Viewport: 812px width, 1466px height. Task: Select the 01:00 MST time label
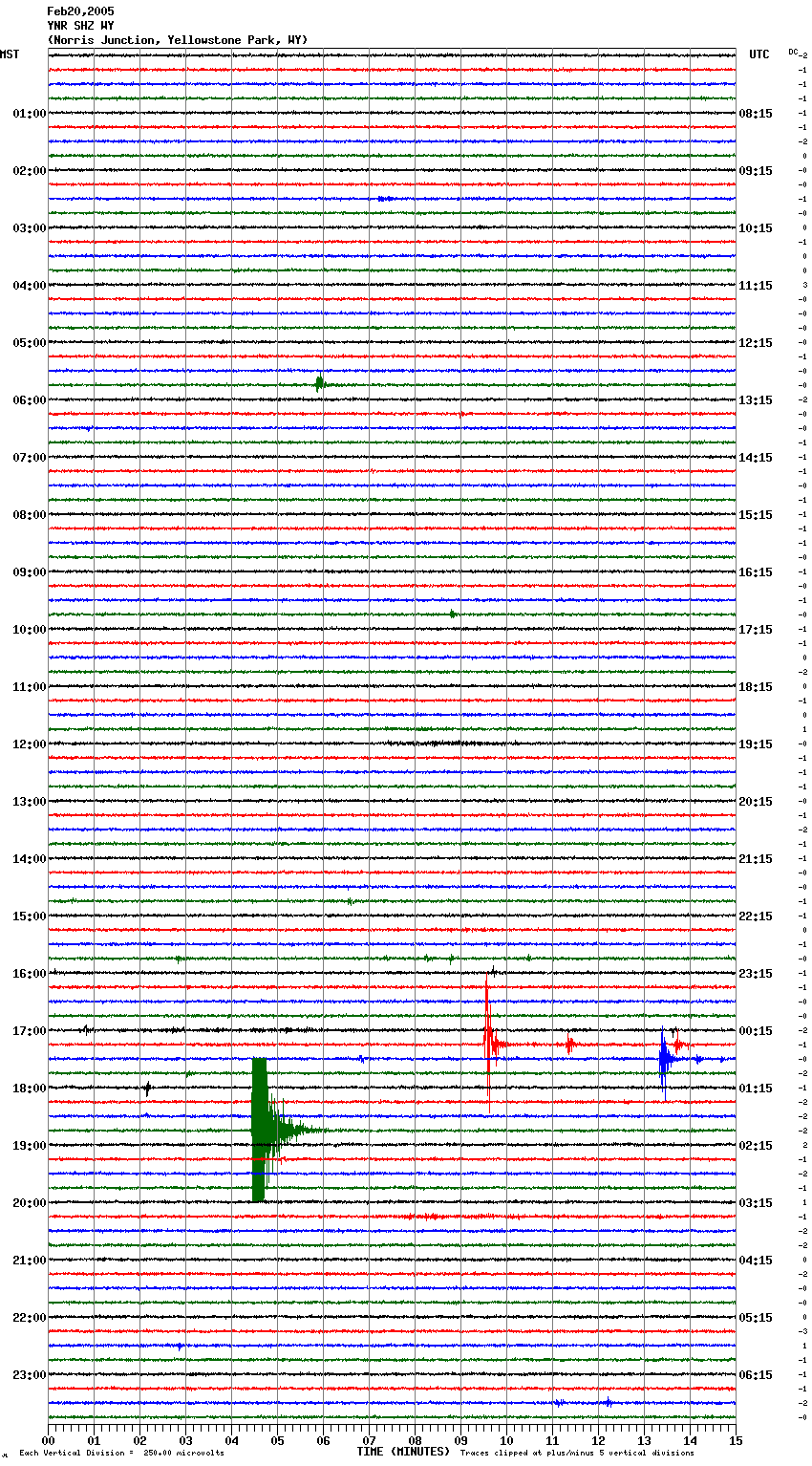(30, 114)
